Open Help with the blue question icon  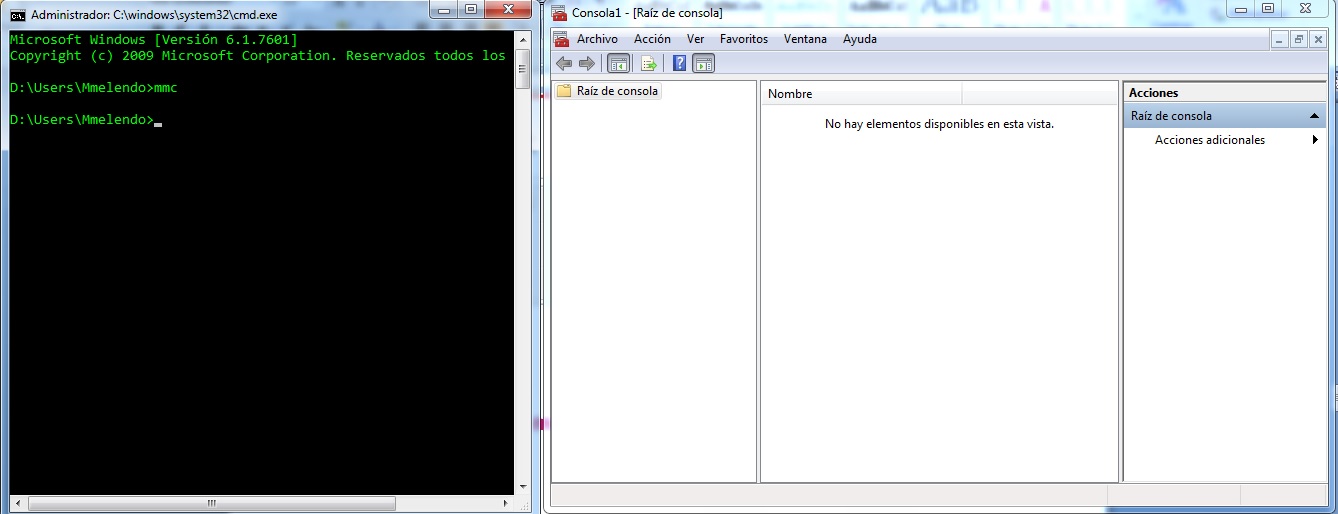(679, 64)
